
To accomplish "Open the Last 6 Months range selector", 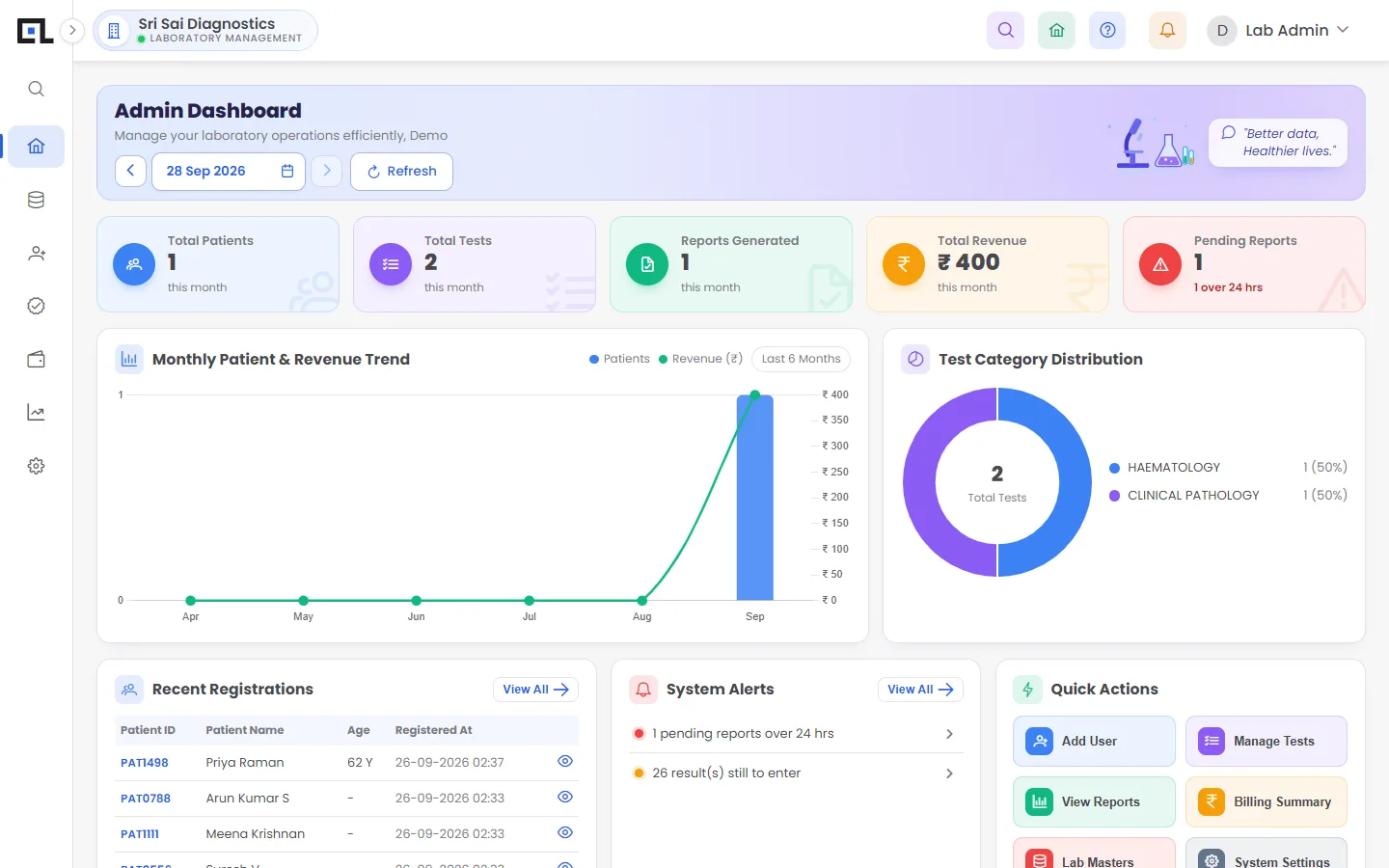I will [x=801, y=359].
